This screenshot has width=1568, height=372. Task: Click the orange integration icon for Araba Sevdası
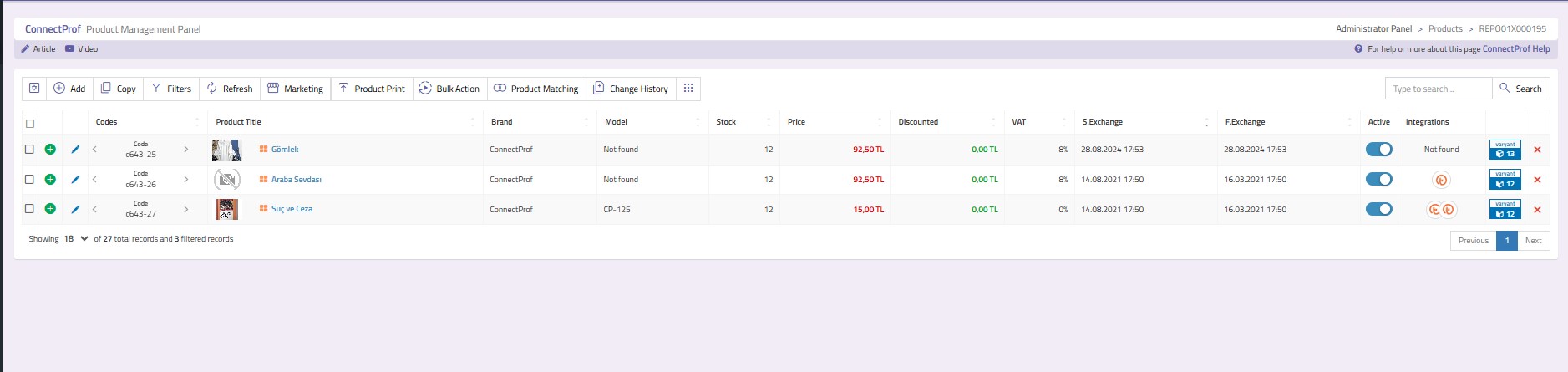1441,180
